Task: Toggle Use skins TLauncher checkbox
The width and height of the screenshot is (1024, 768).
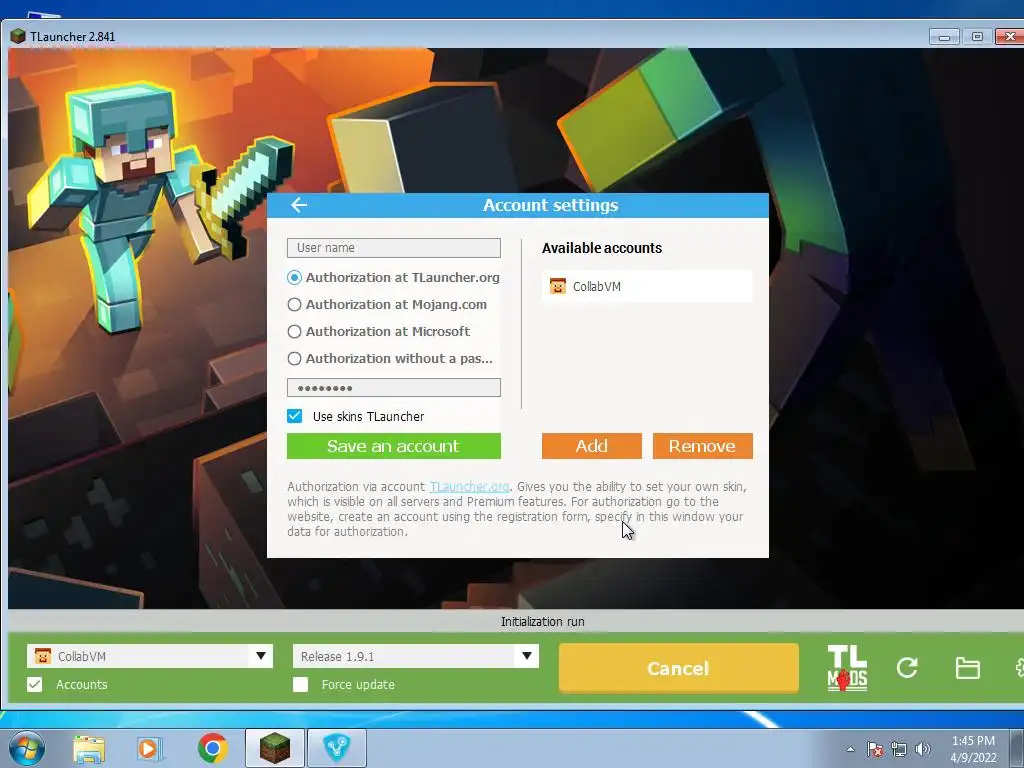Action: click(295, 416)
